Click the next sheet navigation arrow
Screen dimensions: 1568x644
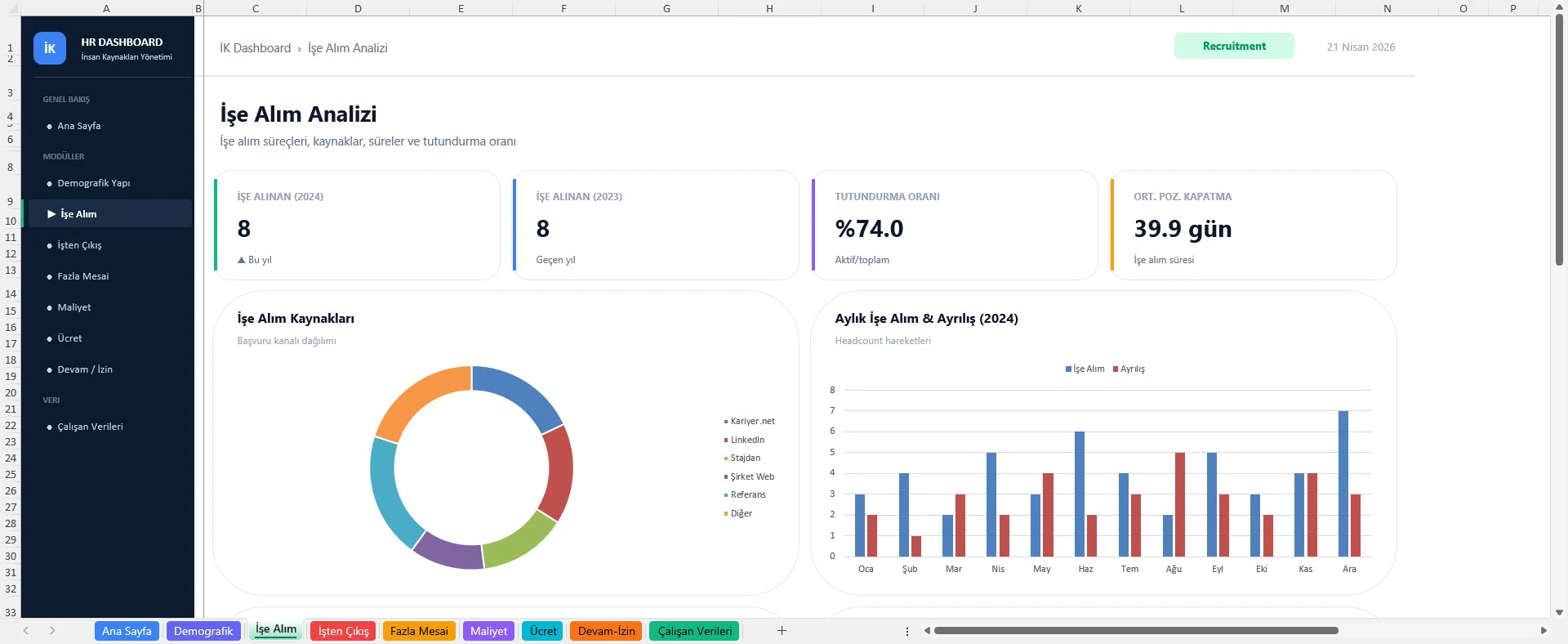pyautogui.click(x=52, y=630)
